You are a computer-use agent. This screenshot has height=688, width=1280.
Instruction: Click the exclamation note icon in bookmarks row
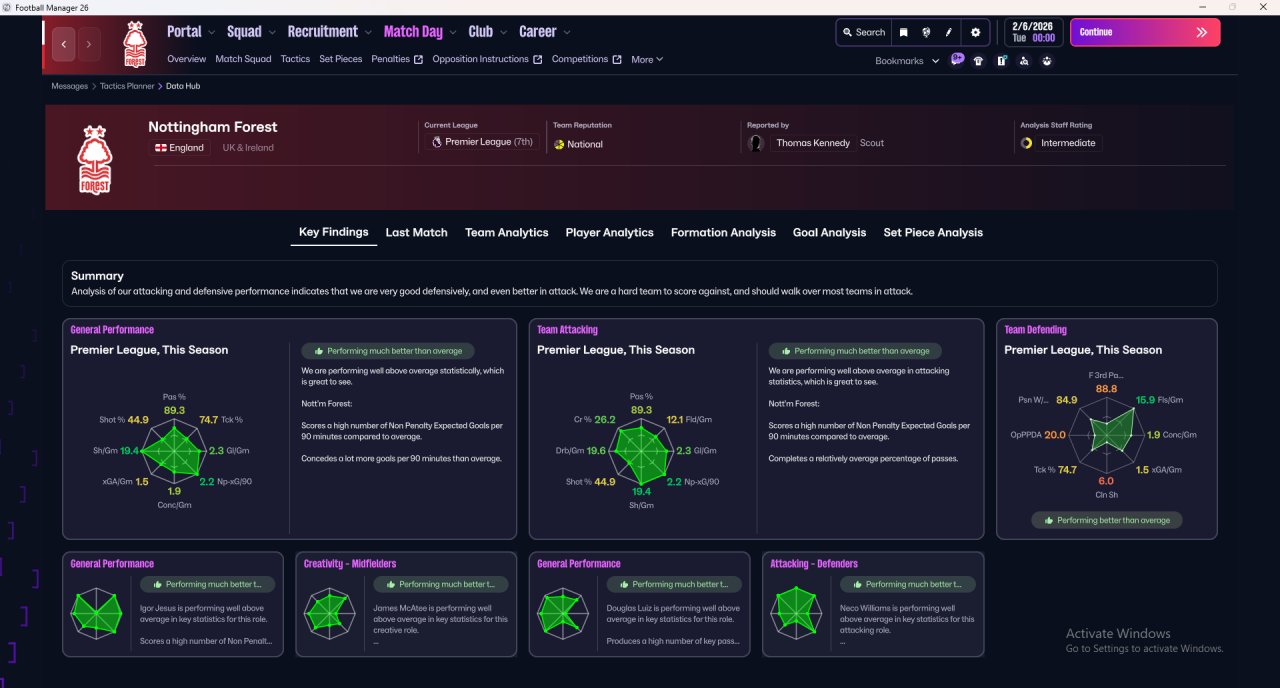(1001, 61)
